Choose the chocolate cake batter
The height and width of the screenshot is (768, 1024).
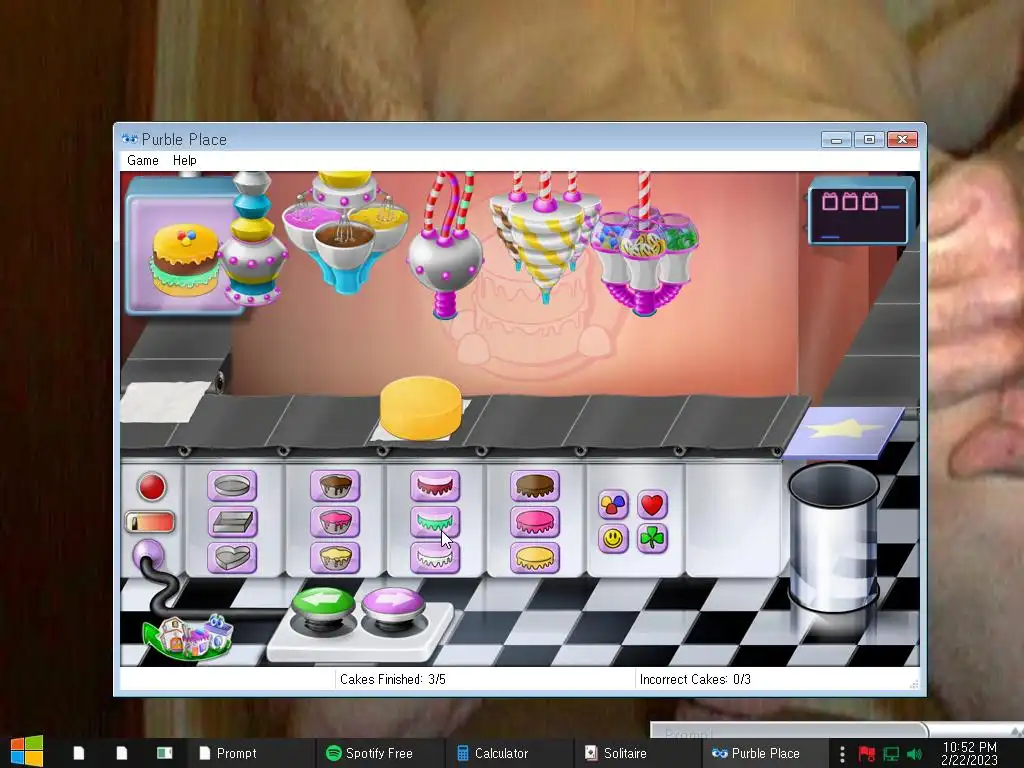(335, 486)
